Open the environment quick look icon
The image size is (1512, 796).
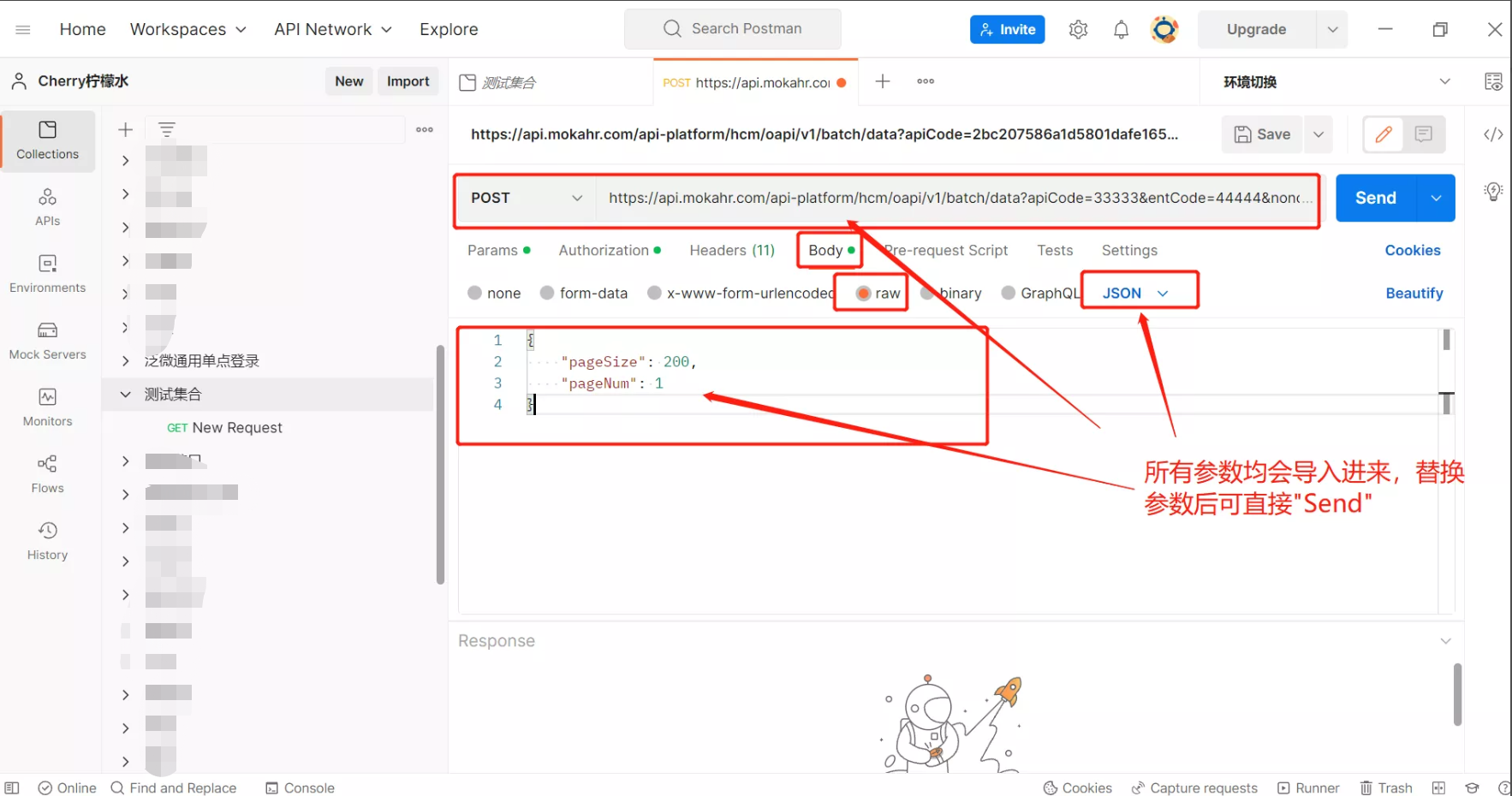(x=1493, y=81)
